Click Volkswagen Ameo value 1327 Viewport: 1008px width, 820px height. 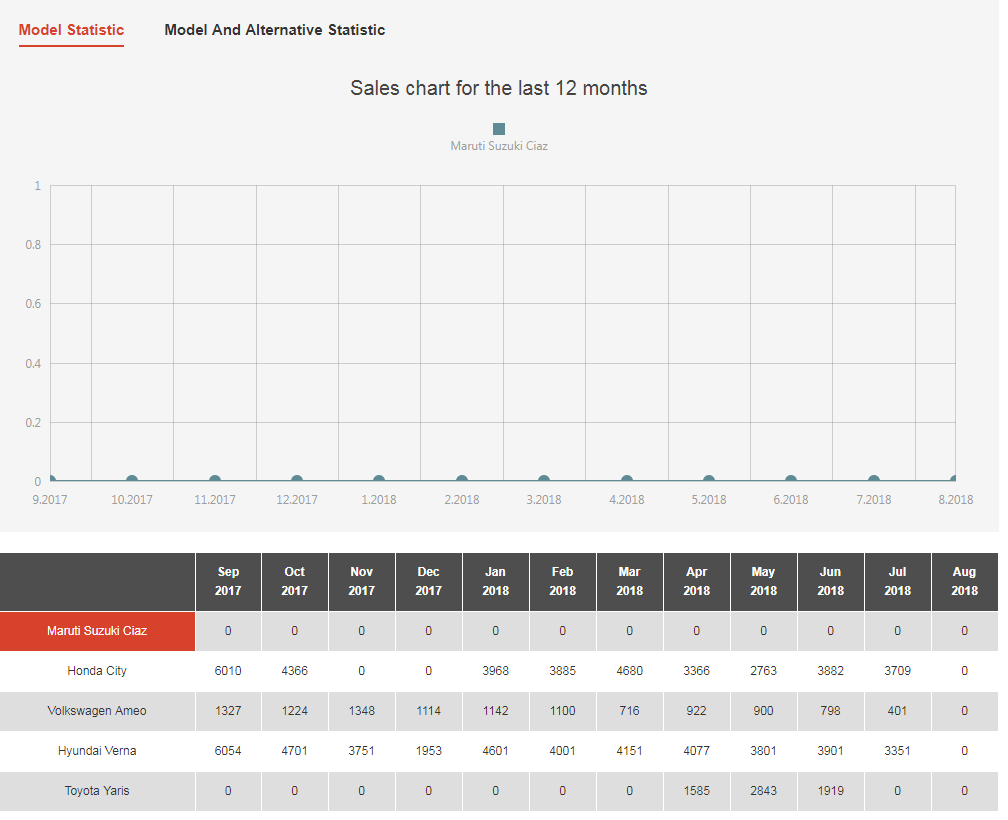pyautogui.click(x=228, y=711)
